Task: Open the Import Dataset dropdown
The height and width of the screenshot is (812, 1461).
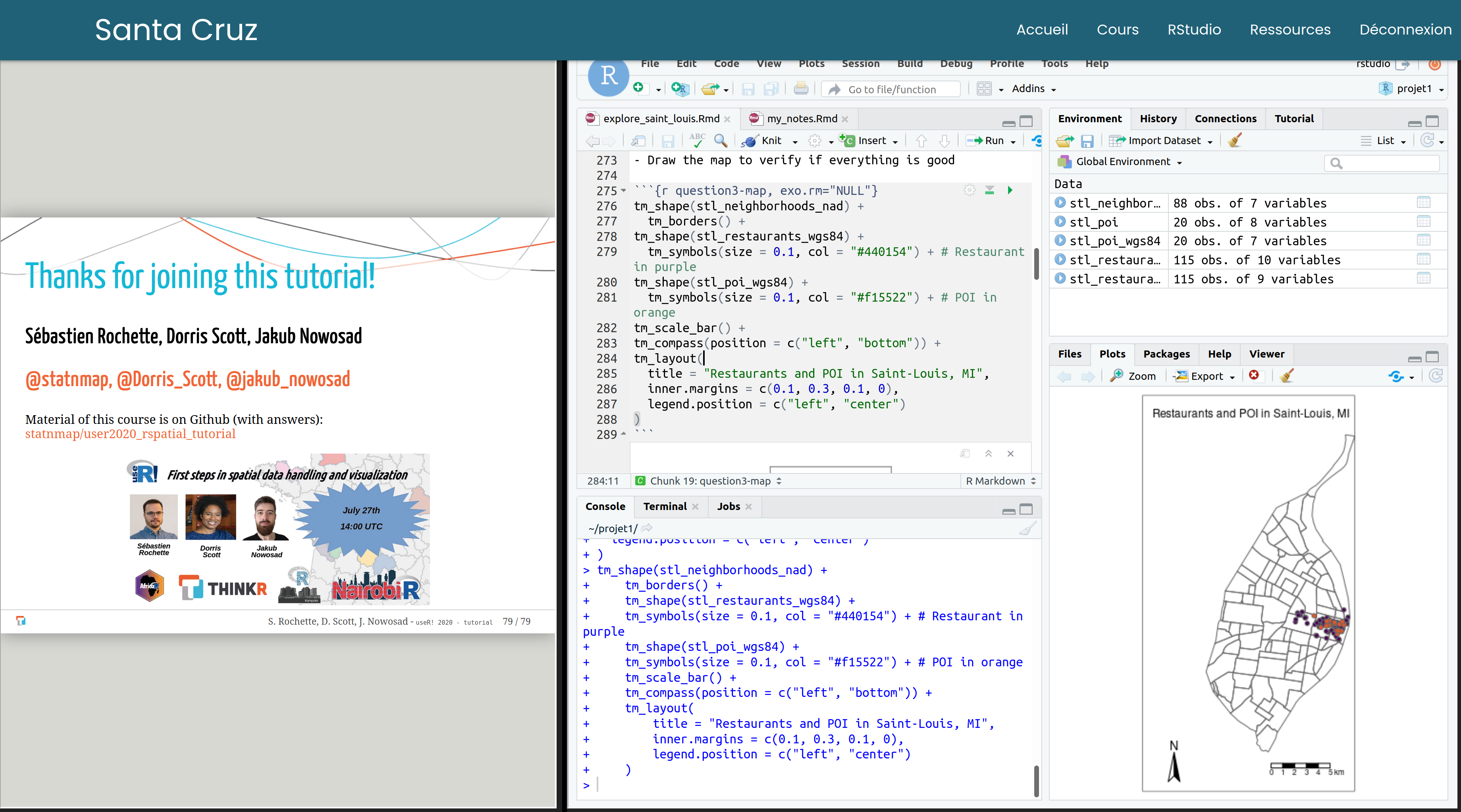Action: tap(1163, 140)
